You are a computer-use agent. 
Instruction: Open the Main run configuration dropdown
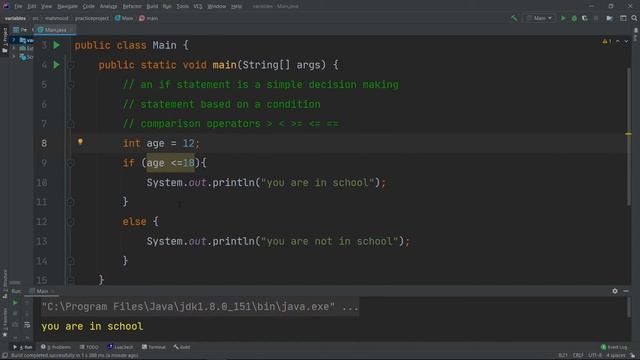tap(540, 18)
